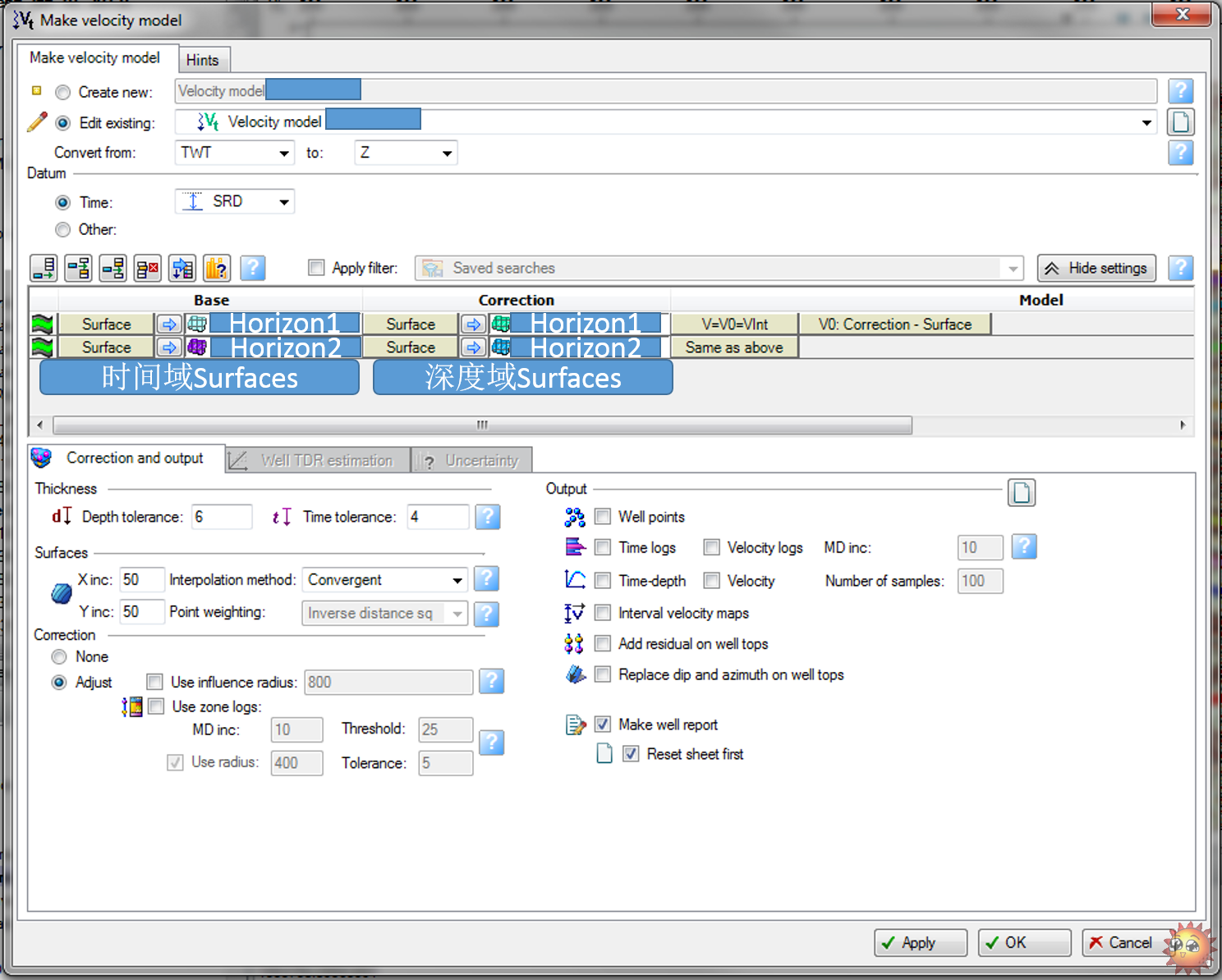Check the Time logs output option
1222x980 pixels.
pyautogui.click(x=603, y=547)
